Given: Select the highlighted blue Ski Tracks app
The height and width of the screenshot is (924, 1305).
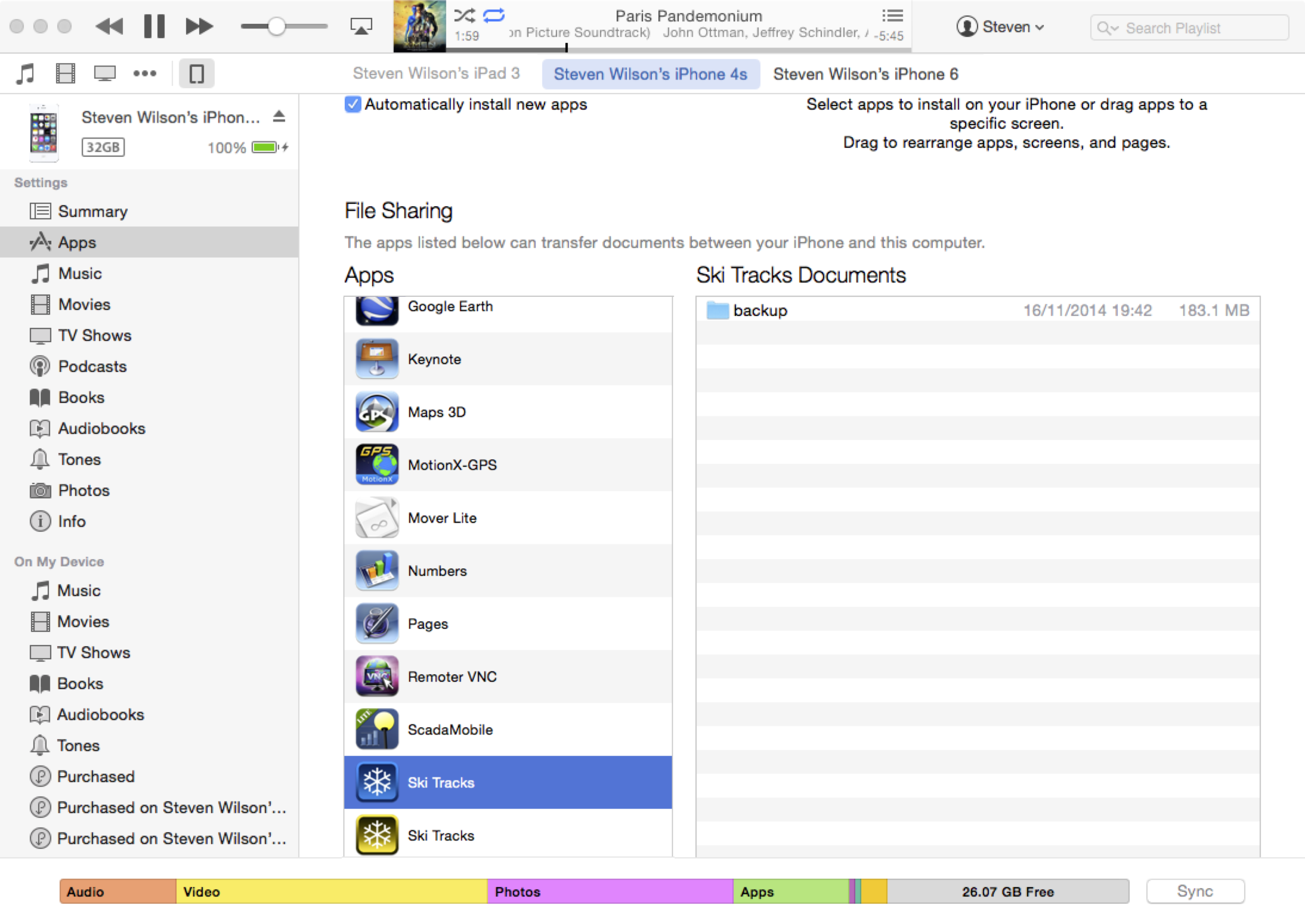Looking at the screenshot, I should [508, 782].
